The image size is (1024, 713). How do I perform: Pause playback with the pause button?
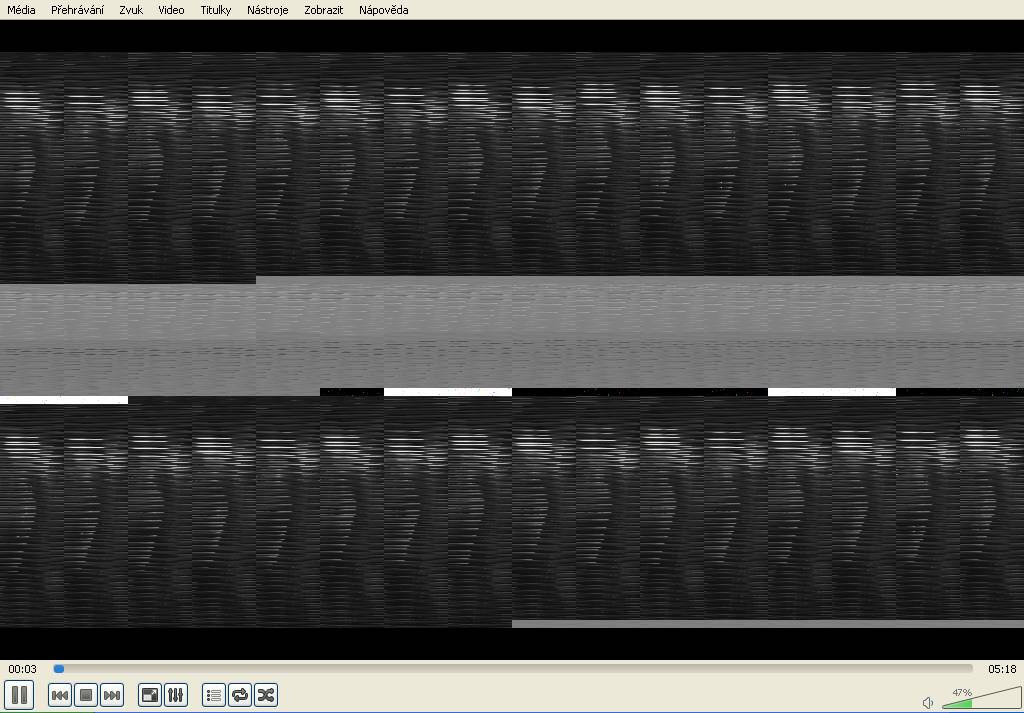[19, 695]
